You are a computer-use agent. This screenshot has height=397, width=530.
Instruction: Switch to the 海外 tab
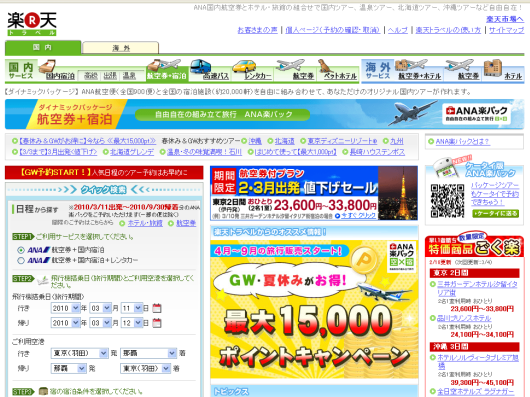point(121,48)
